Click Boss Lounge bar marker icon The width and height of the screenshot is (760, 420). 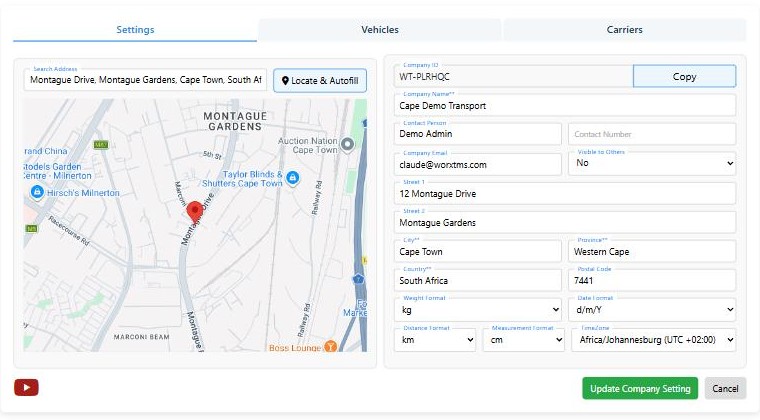pyautogui.click(x=330, y=346)
